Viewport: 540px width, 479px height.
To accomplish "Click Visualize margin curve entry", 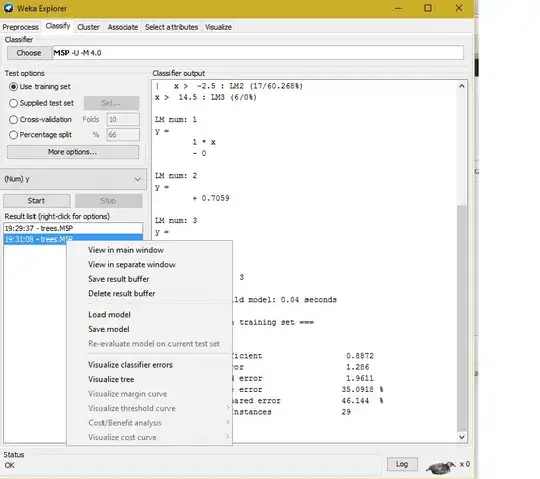I will pos(128,394).
